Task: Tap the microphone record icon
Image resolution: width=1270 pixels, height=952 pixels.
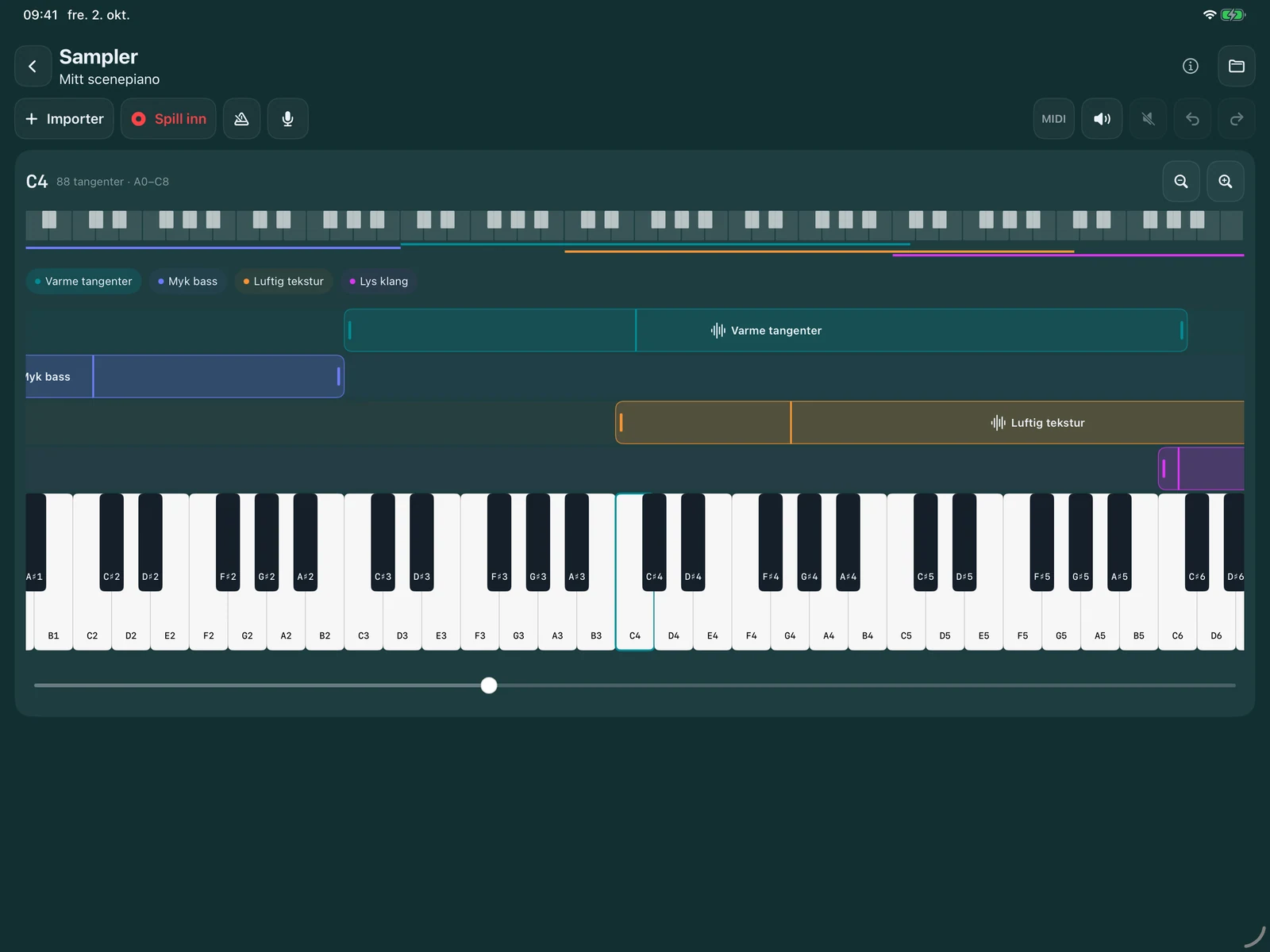Action: pyautogui.click(x=287, y=119)
